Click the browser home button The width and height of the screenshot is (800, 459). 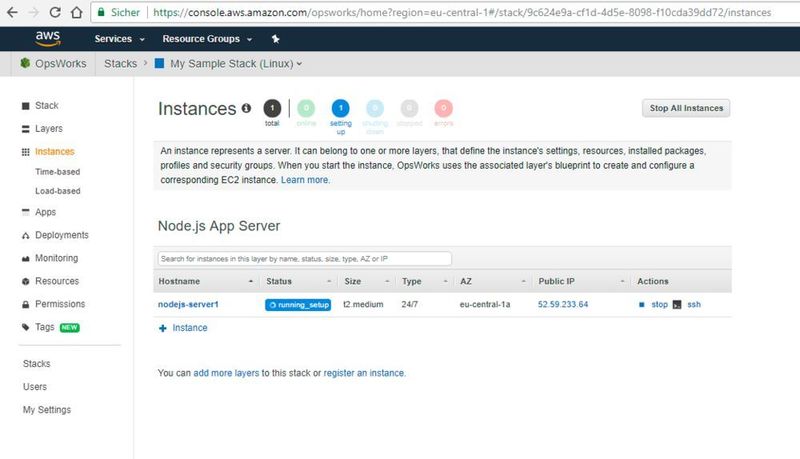pyautogui.click(x=77, y=12)
